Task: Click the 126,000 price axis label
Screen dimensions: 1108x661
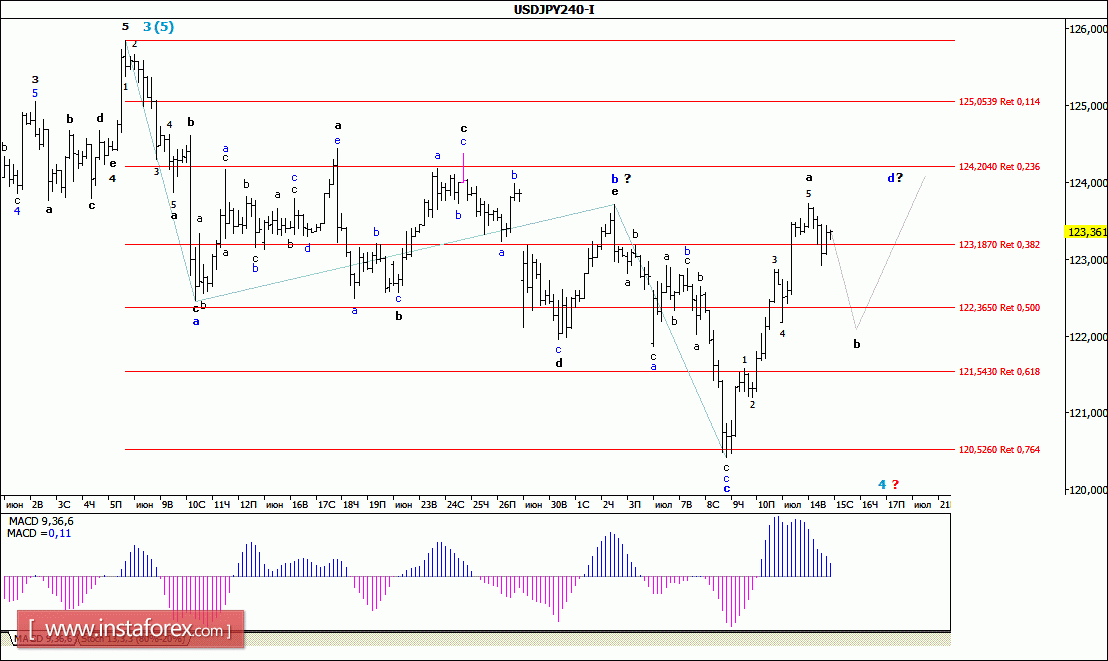Action: coord(1089,29)
